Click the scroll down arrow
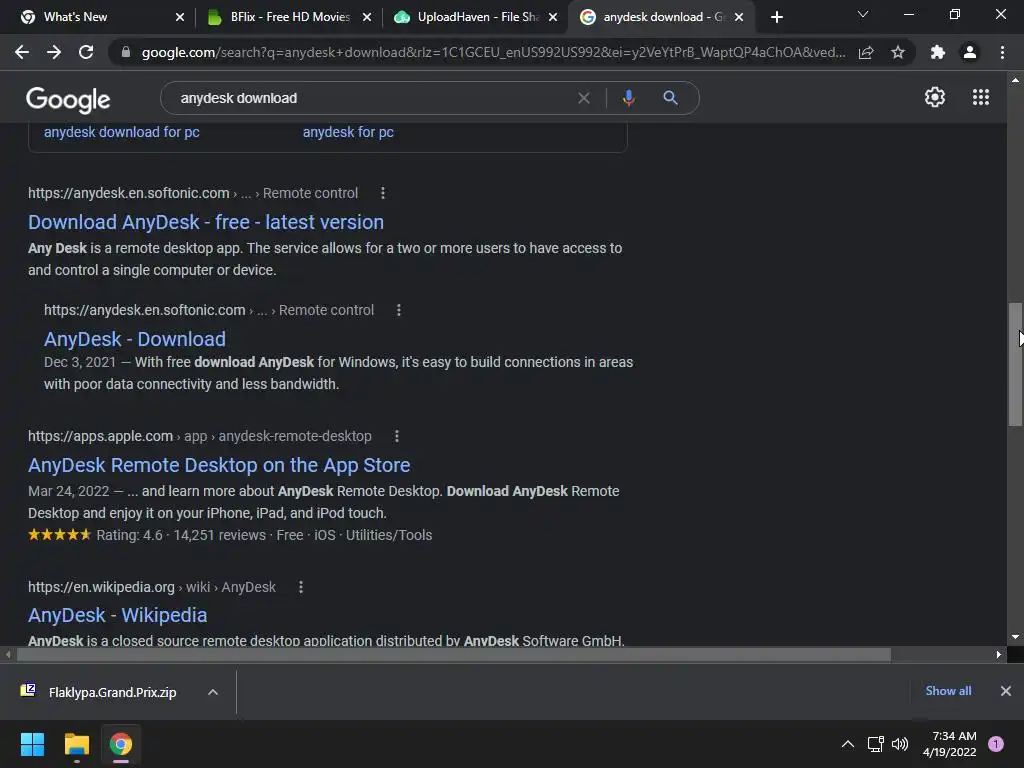 [x=1015, y=637]
